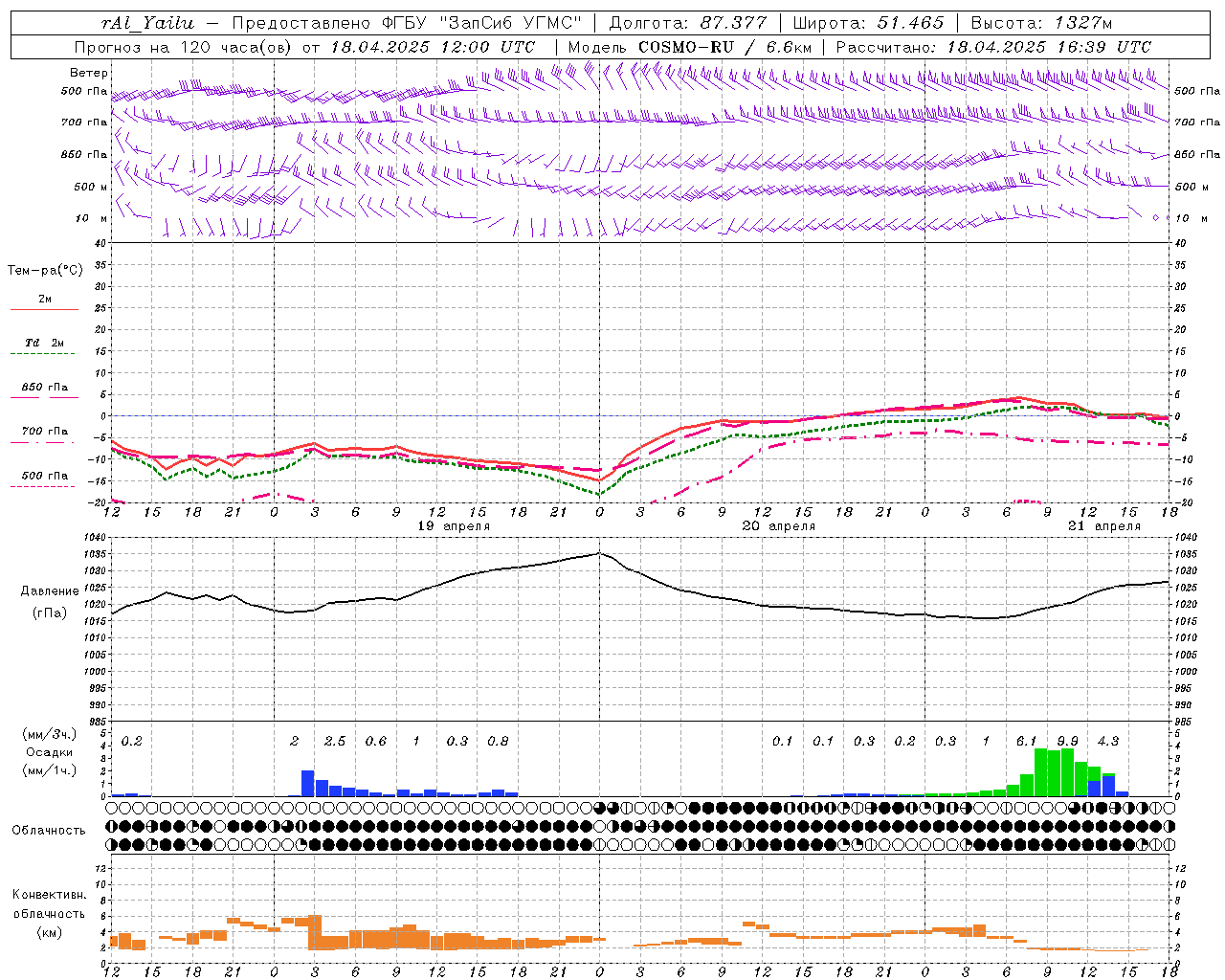Screen dimensions: 1225x980
Task: Click the precipitation total 2.5
Action: (335, 741)
